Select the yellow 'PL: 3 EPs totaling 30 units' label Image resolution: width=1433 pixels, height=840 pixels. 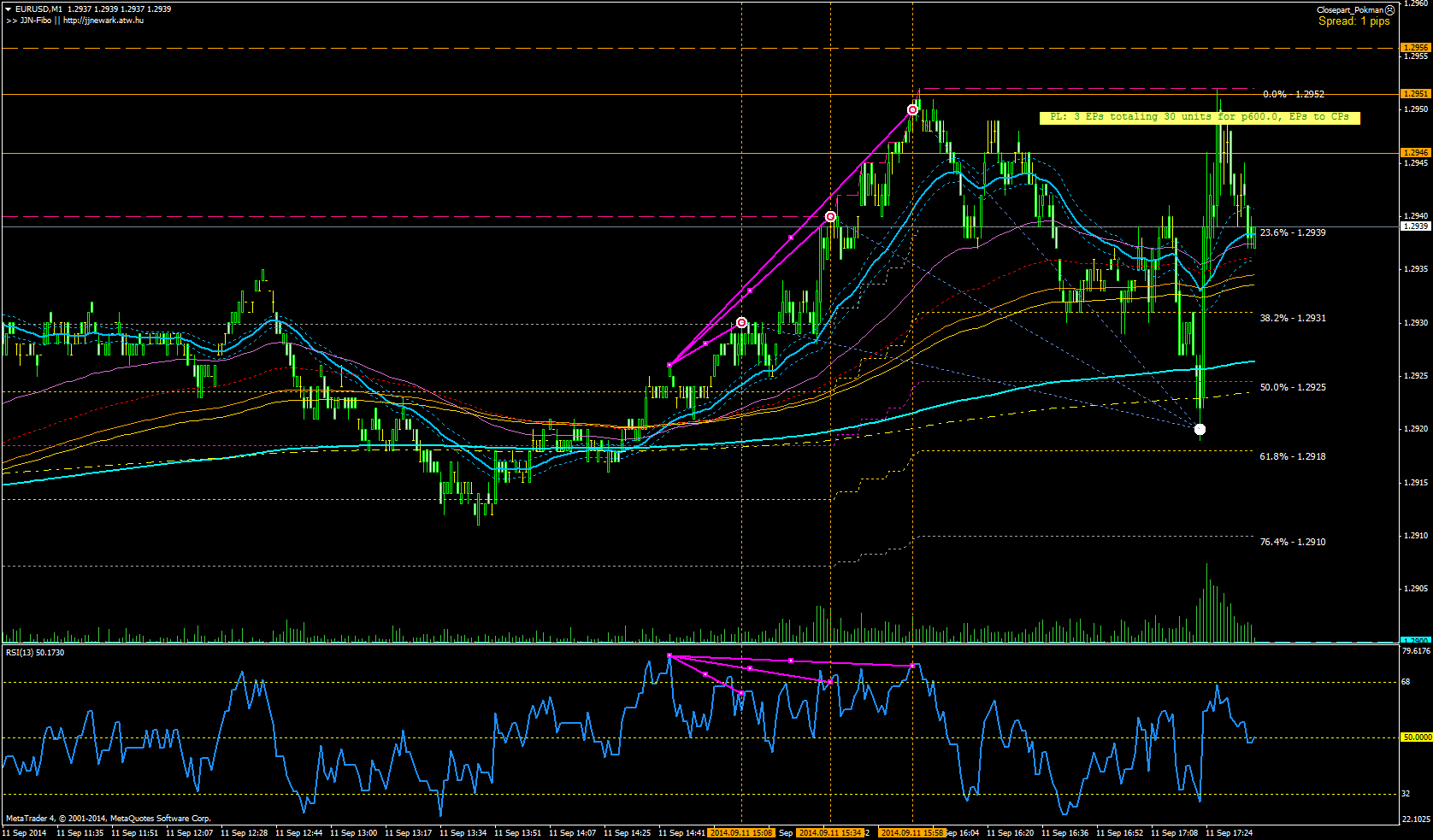point(1200,117)
